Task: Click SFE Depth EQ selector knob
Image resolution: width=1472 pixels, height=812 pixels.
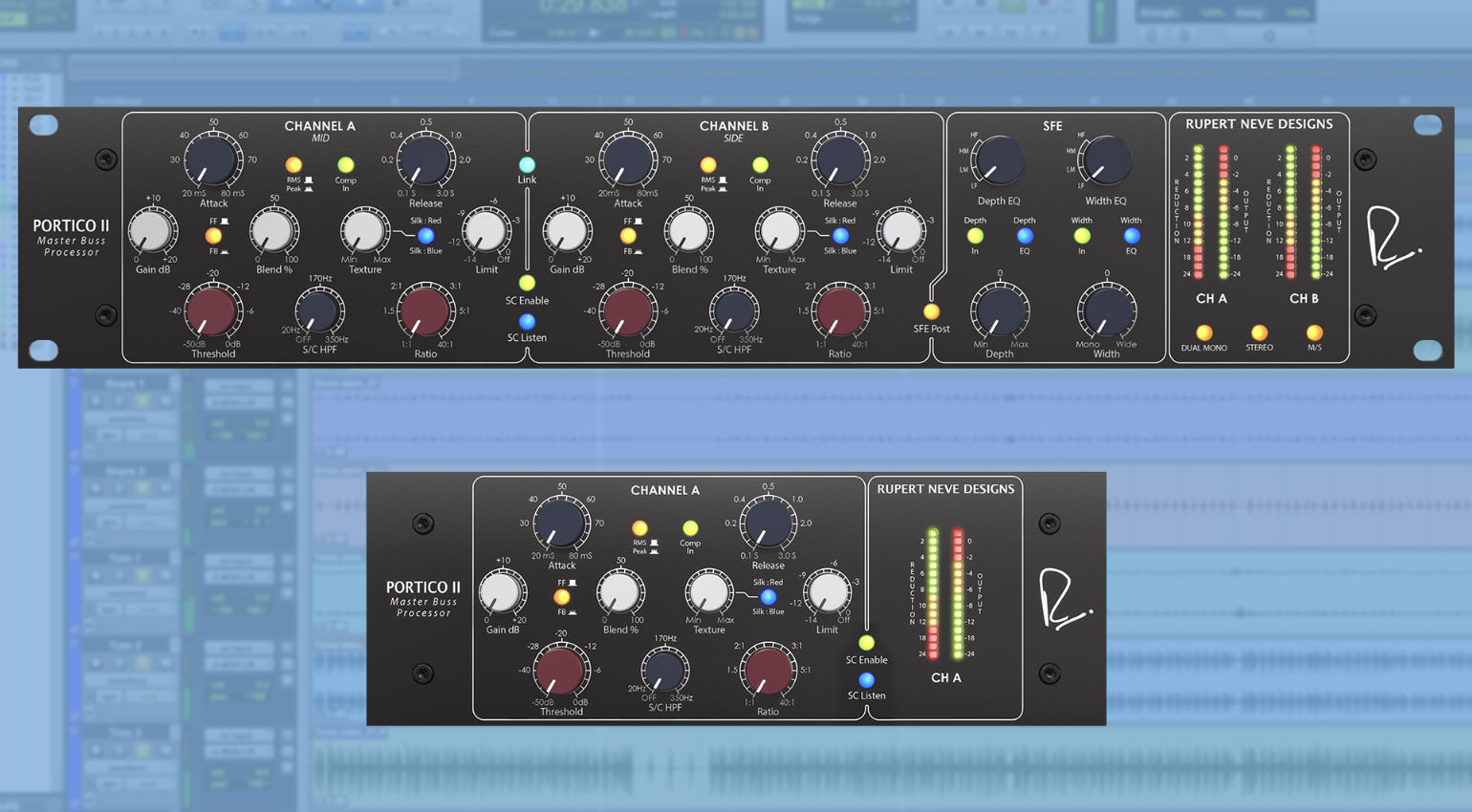Action: 999,160
